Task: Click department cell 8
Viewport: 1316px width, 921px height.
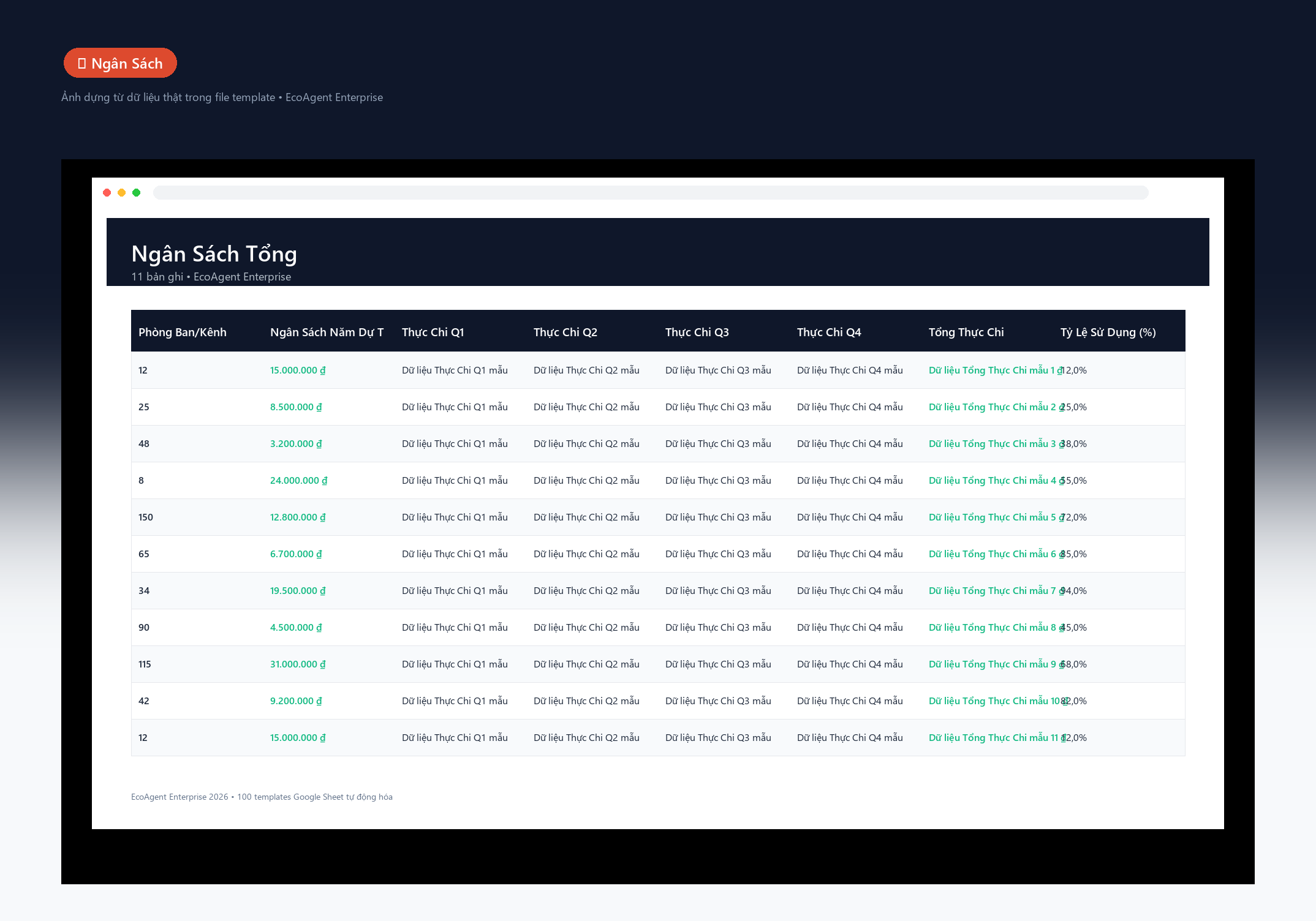Action: pyautogui.click(x=142, y=481)
